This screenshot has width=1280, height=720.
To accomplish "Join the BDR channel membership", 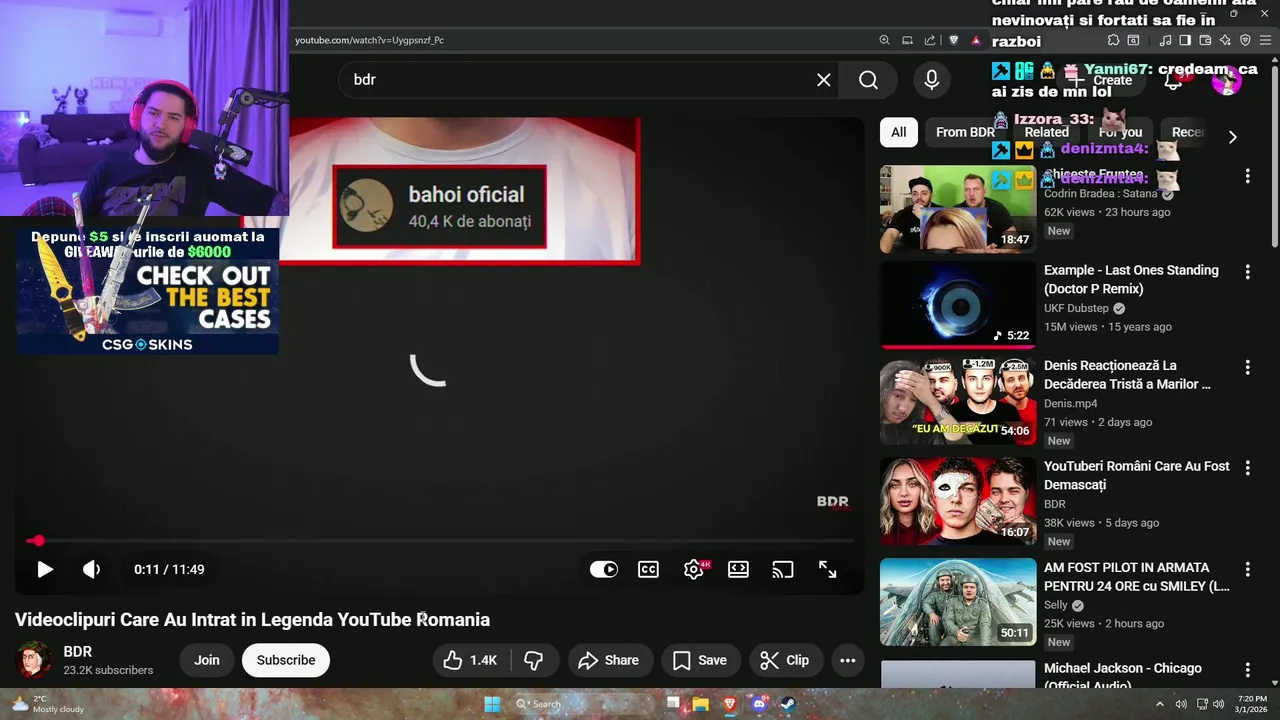I will (207, 660).
